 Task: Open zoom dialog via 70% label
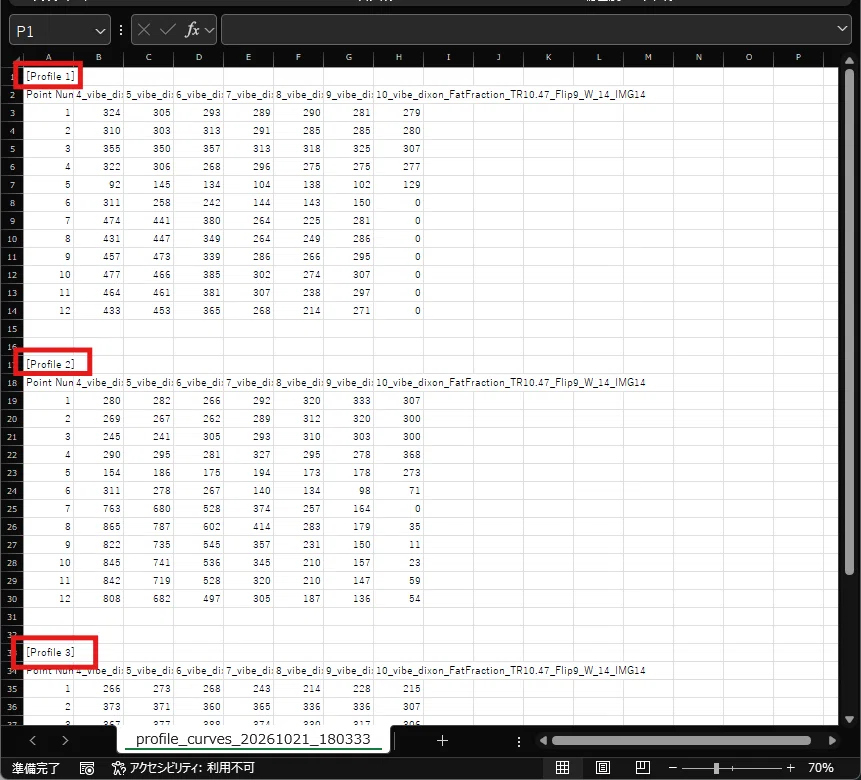820,767
